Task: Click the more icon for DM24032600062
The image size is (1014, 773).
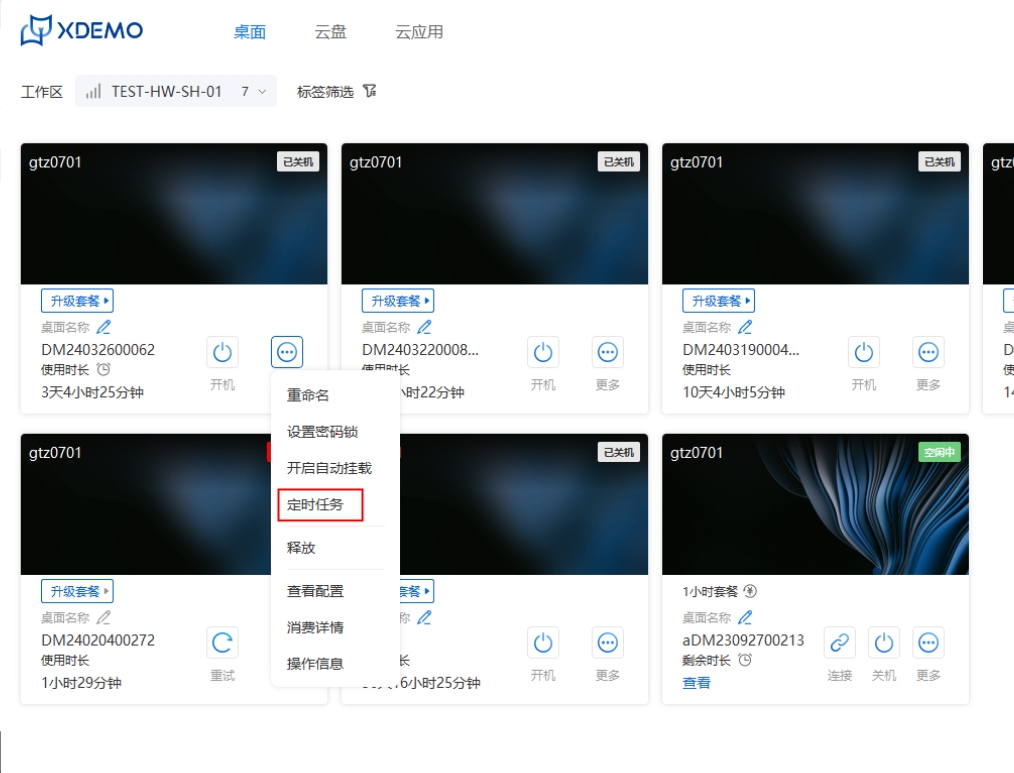Action: tap(287, 352)
